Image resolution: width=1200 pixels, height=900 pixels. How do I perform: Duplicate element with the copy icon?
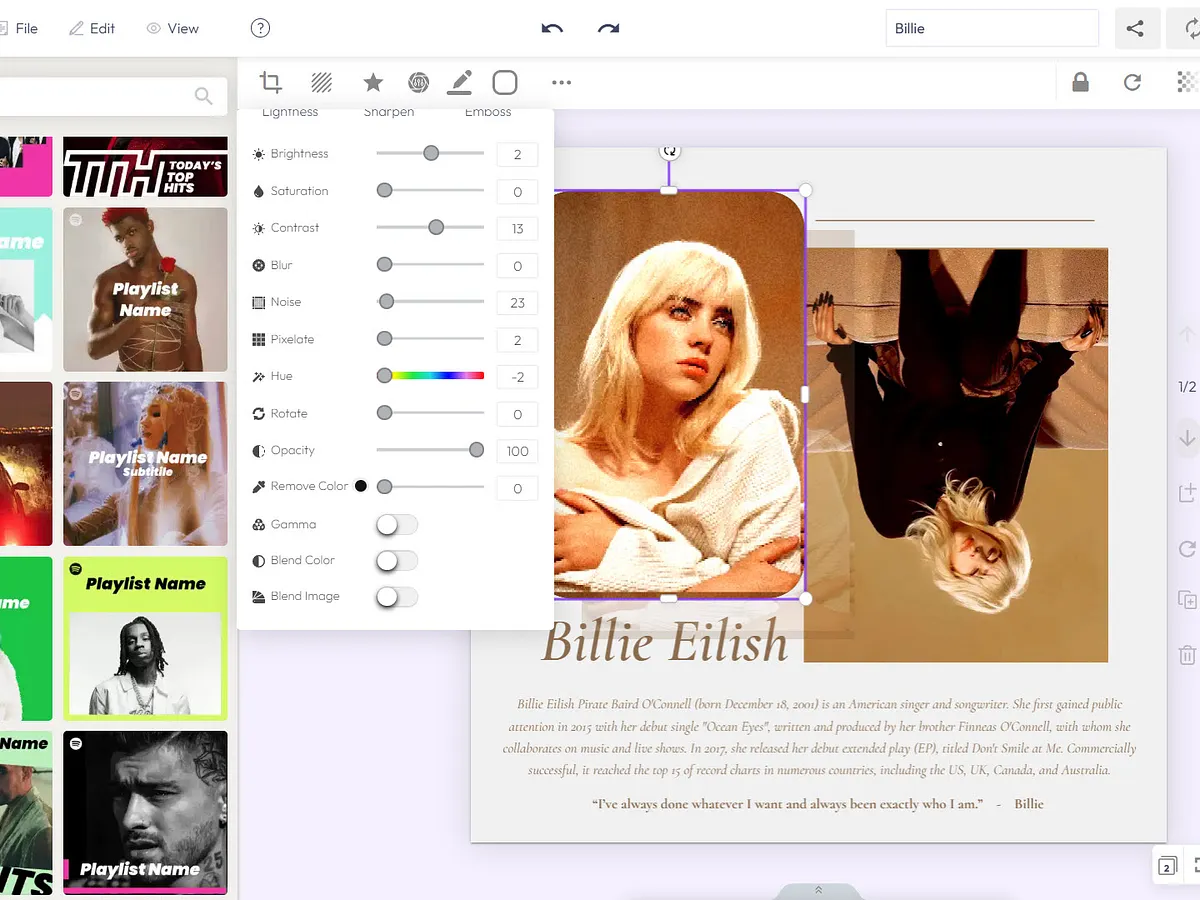(x=1187, y=598)
